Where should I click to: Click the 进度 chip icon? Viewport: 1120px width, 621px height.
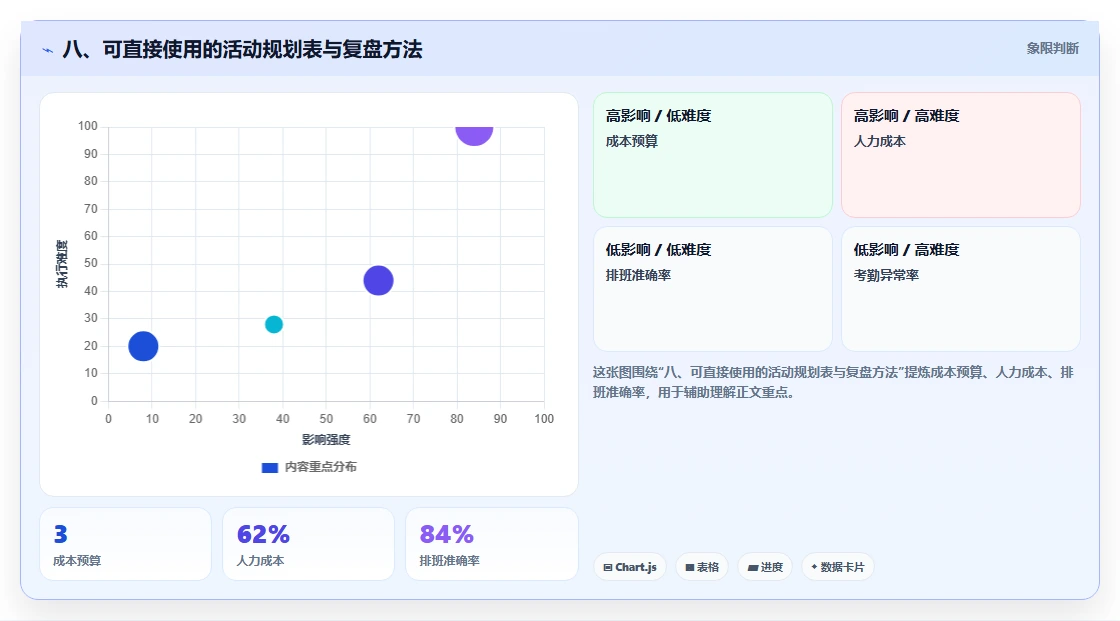[x=753, y=567]
